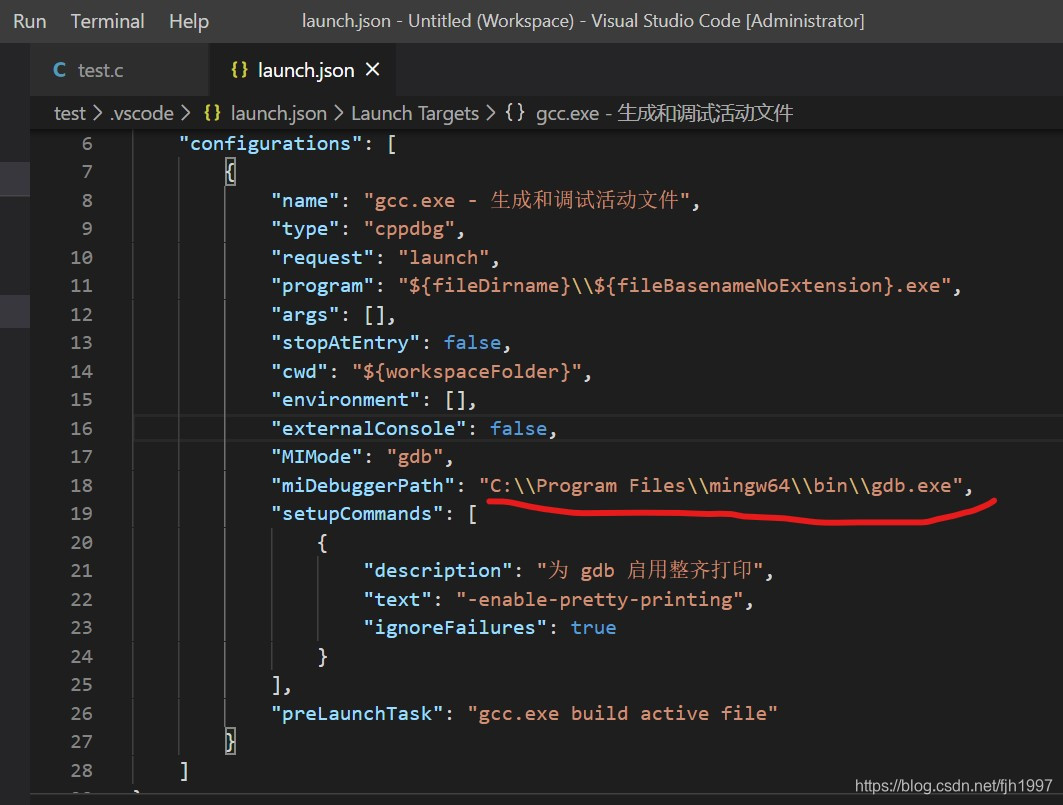Close the launch.json tab
This screenshot has width=1063, height=805.
(x=372, y=69)
